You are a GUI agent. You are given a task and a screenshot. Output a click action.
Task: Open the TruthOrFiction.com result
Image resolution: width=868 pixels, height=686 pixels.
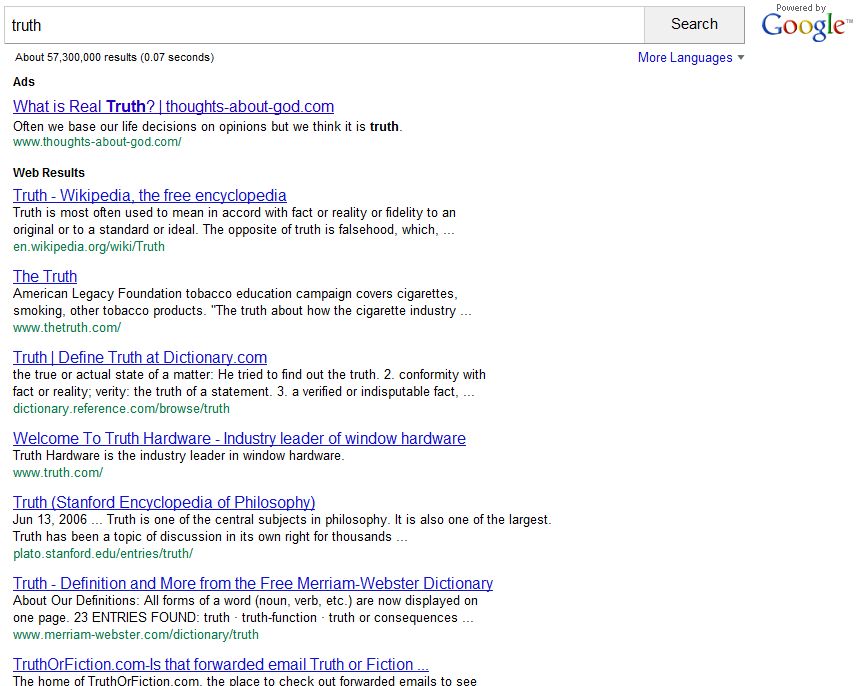(x=221, y=665)
